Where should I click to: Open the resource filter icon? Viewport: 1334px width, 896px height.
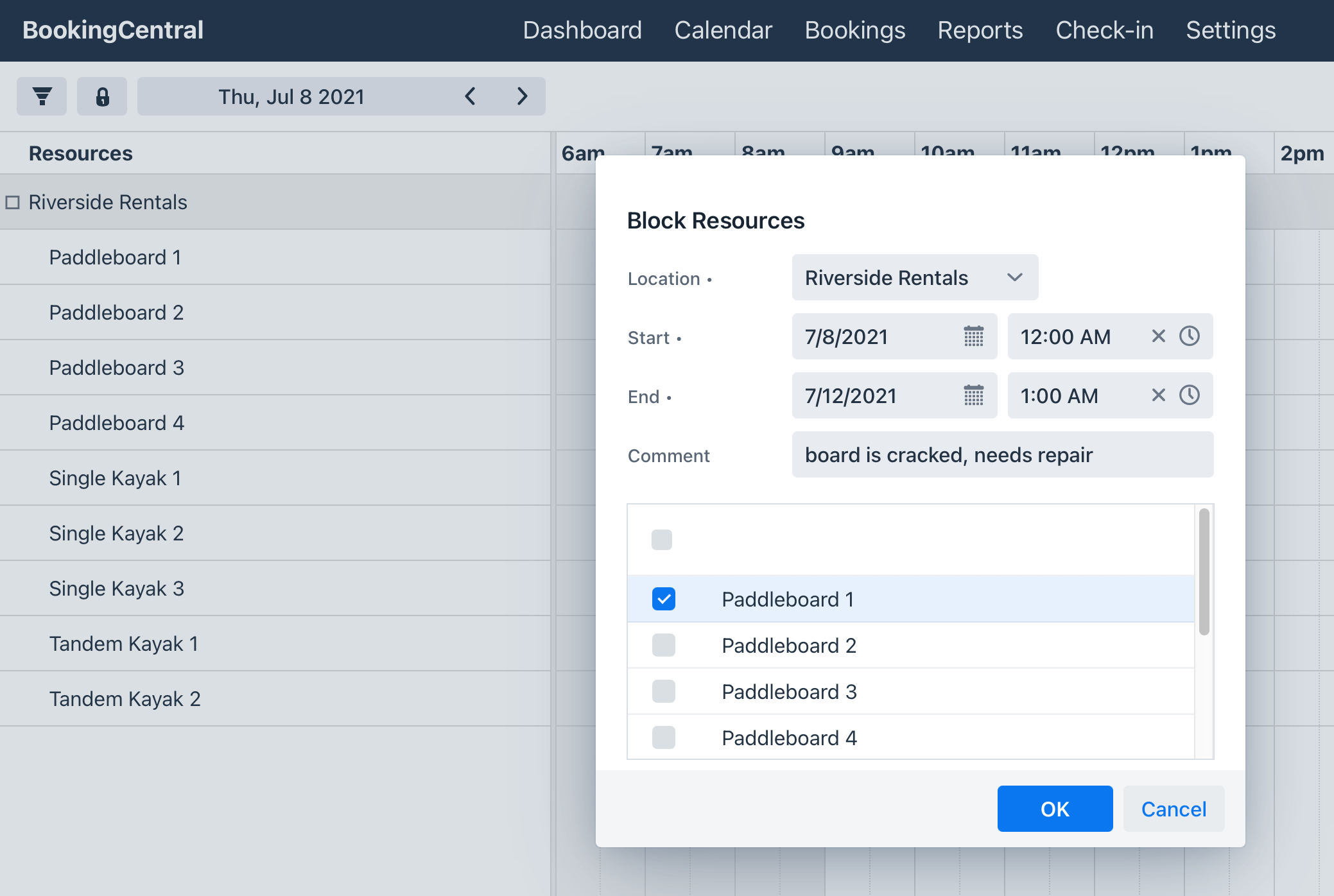41,96
